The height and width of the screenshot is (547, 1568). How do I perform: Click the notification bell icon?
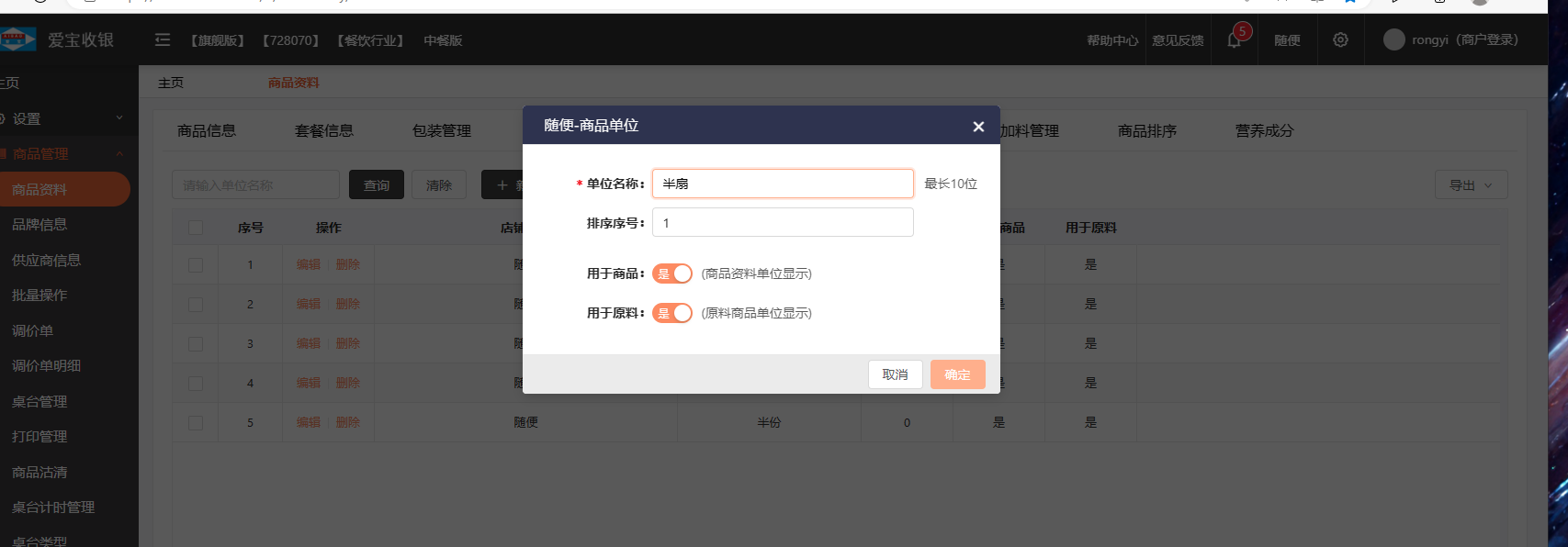coord(1234,40)
